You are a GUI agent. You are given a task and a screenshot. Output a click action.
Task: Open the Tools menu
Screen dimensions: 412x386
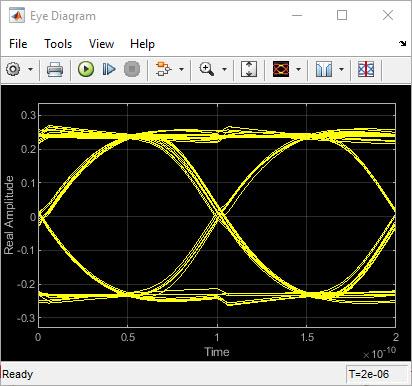coord(58,44)
